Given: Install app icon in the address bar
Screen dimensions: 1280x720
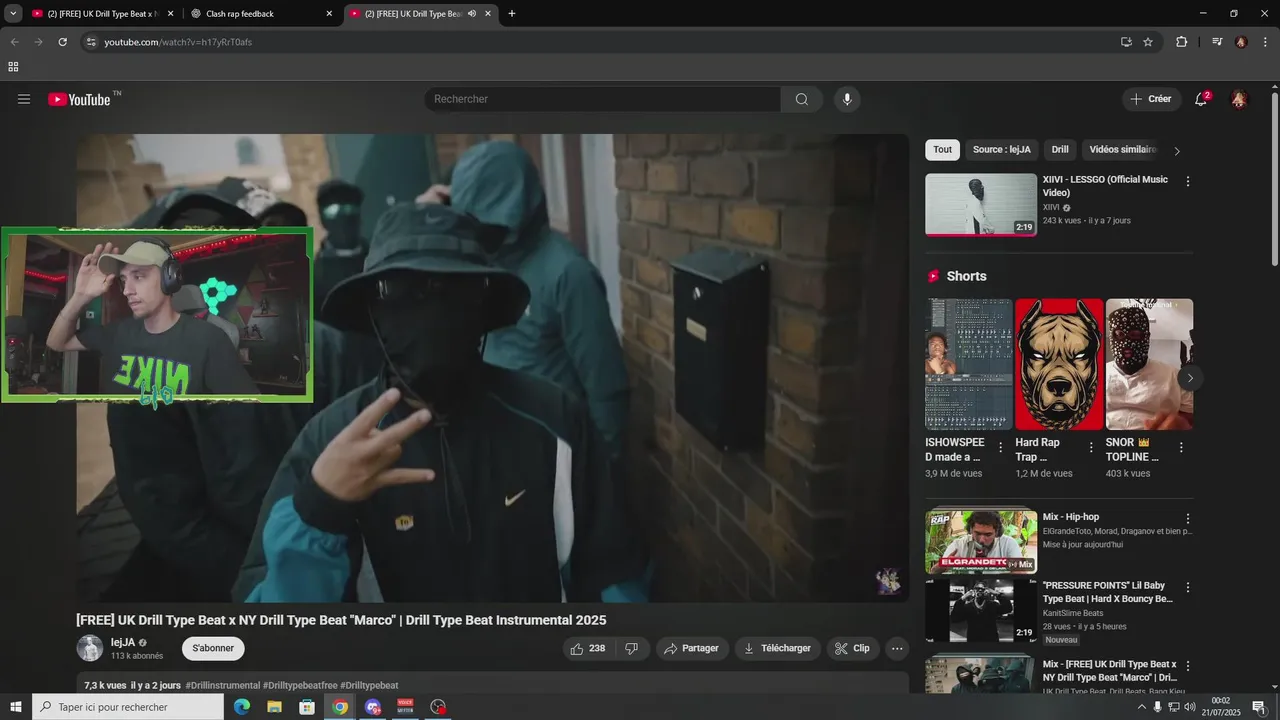Looking at the screenshot, I should tap(1126, 42).
